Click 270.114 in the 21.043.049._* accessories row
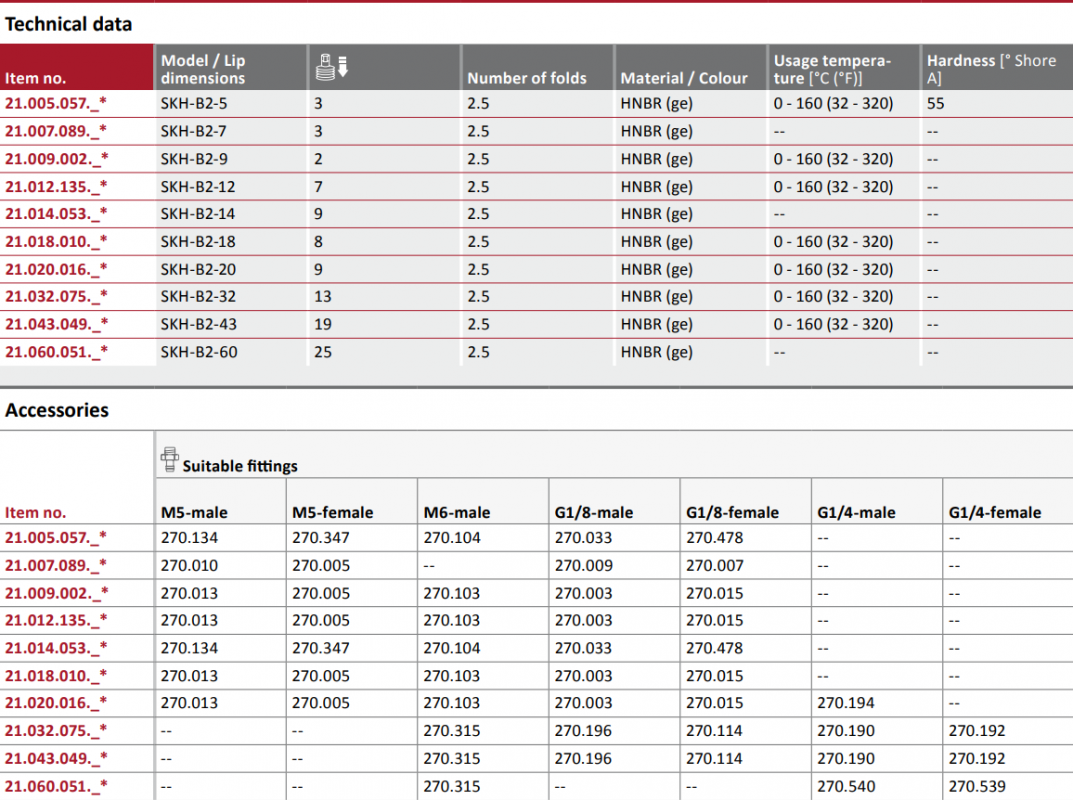 (715, 758)
